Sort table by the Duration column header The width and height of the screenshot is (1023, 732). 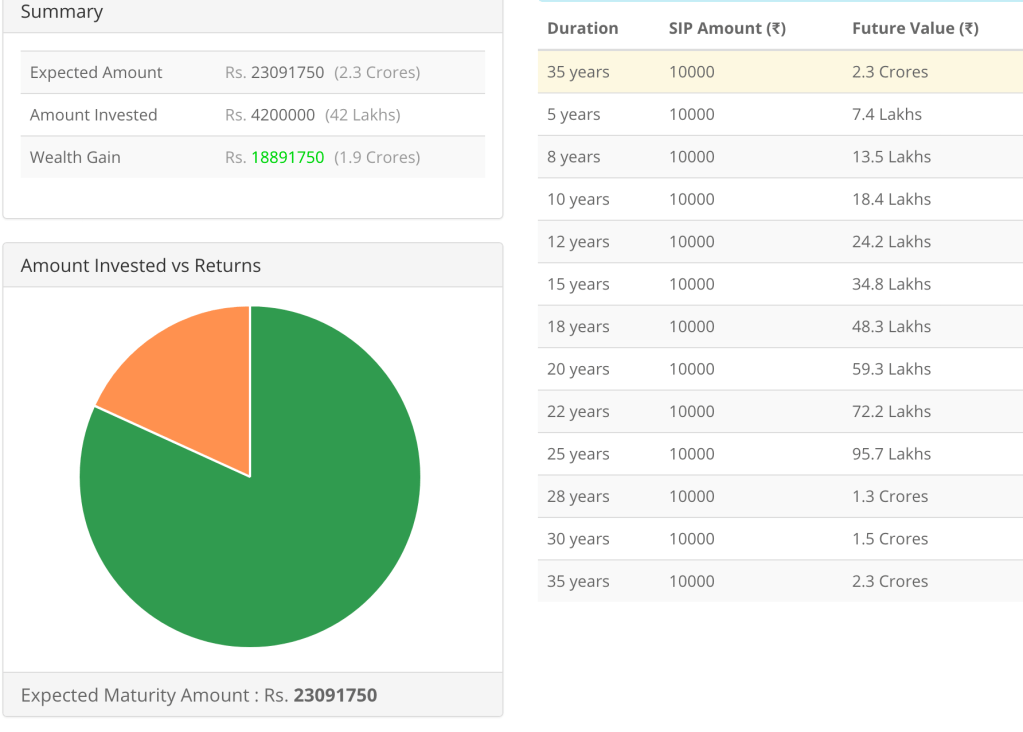tap(583, 28)
